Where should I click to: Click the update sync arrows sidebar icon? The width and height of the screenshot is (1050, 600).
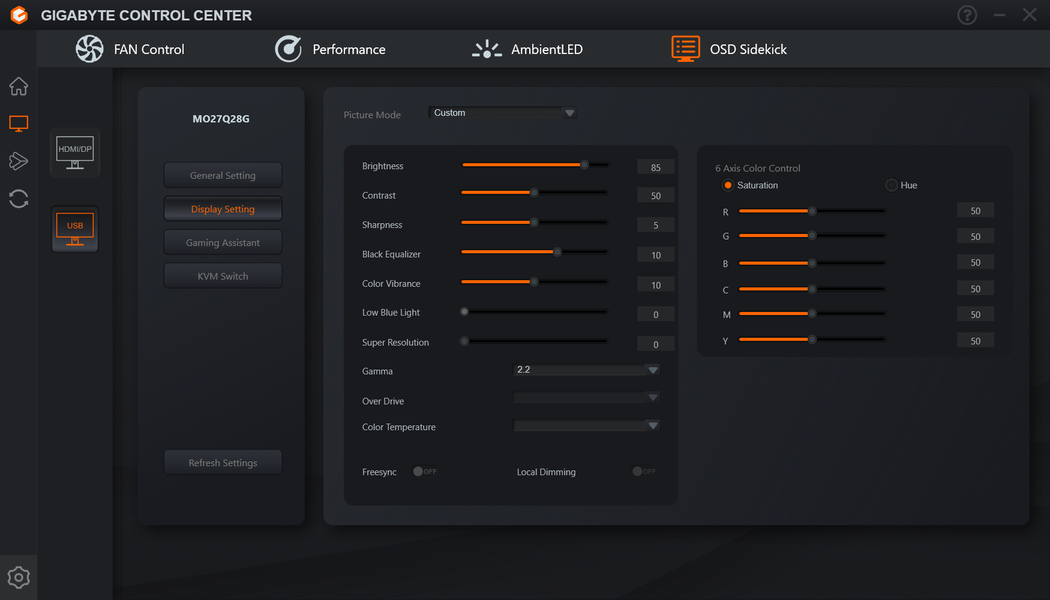click(19, 199)
